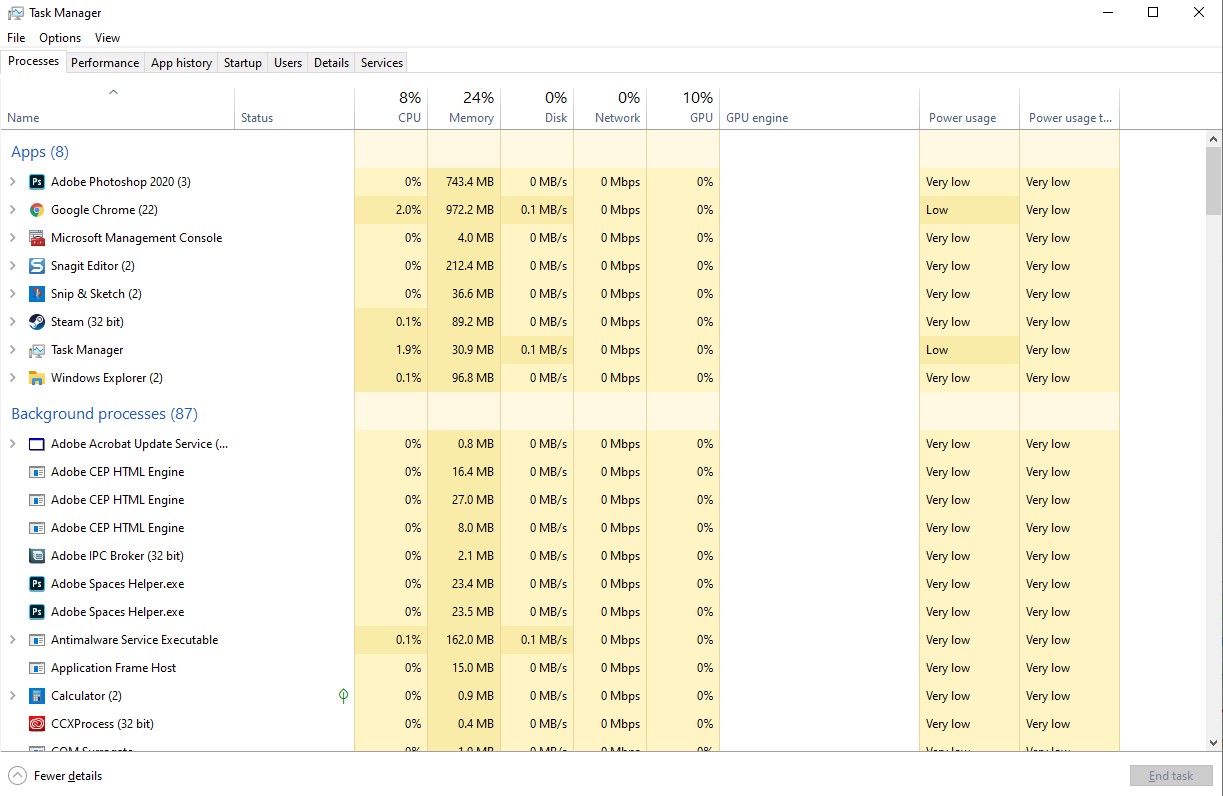Sort by the GPU engine column header
The image size is (1223, 796).
[x=819, y=108]
